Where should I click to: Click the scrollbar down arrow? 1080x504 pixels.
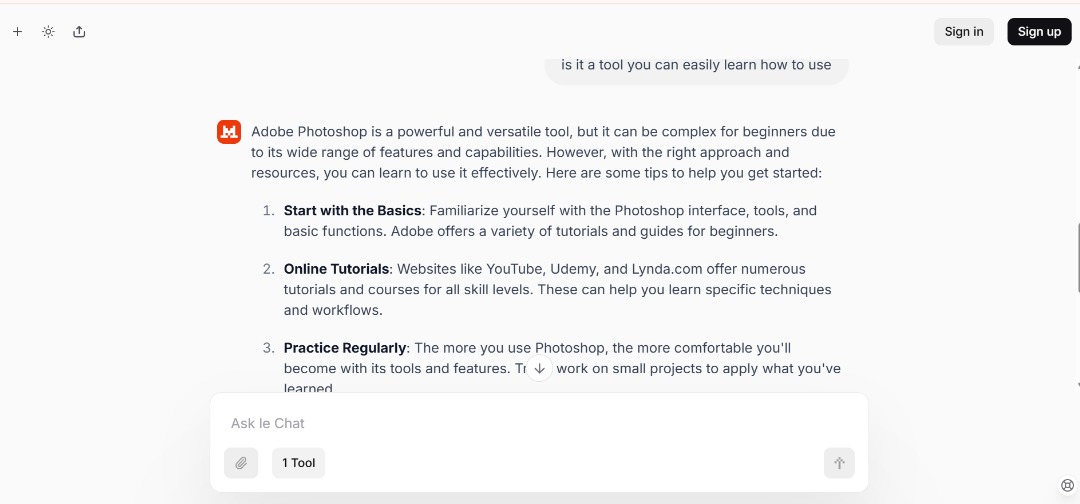[1078, 384]
